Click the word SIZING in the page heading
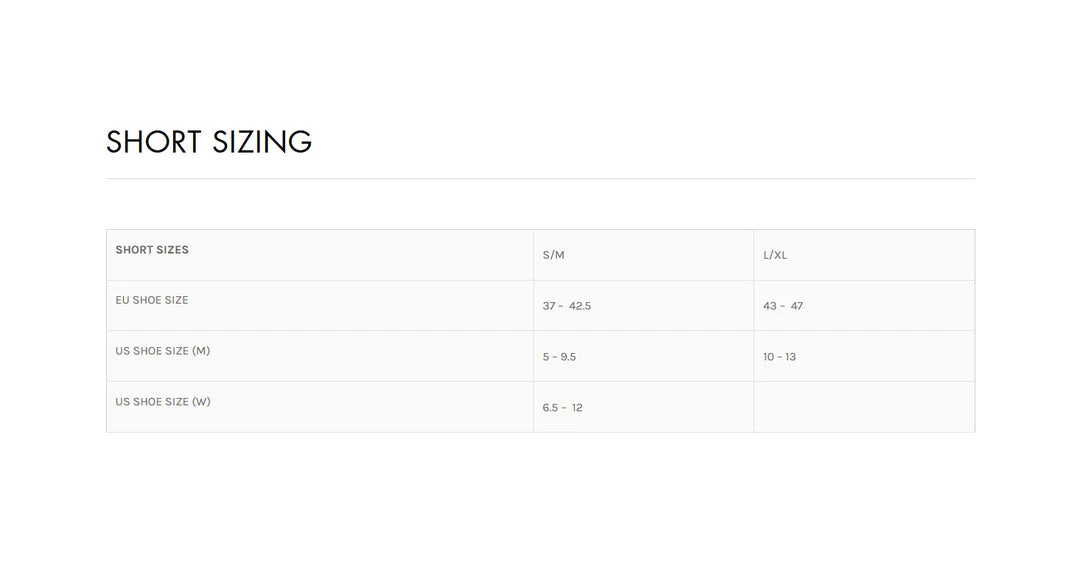Screen dimensions: 1080x566 click(x=262, y=142)
